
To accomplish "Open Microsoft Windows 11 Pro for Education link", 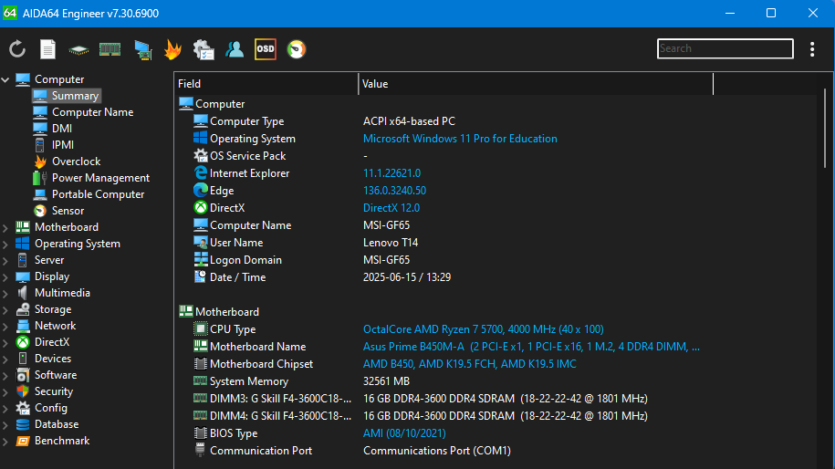I will click(460, 138).
